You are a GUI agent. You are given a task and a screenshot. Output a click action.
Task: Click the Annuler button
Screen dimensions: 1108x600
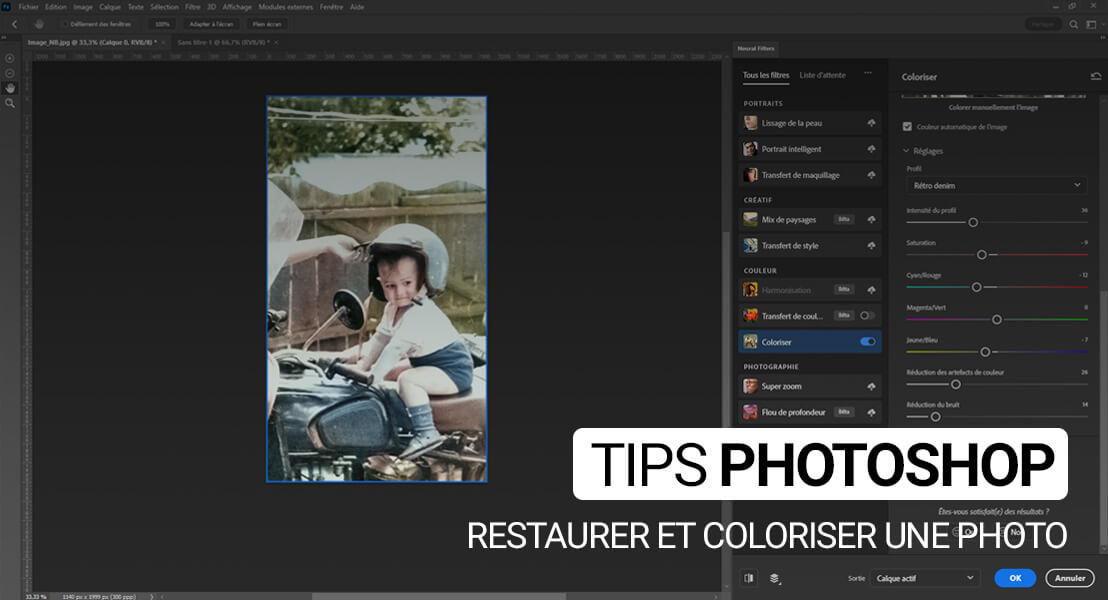(x=1070, y=578)
